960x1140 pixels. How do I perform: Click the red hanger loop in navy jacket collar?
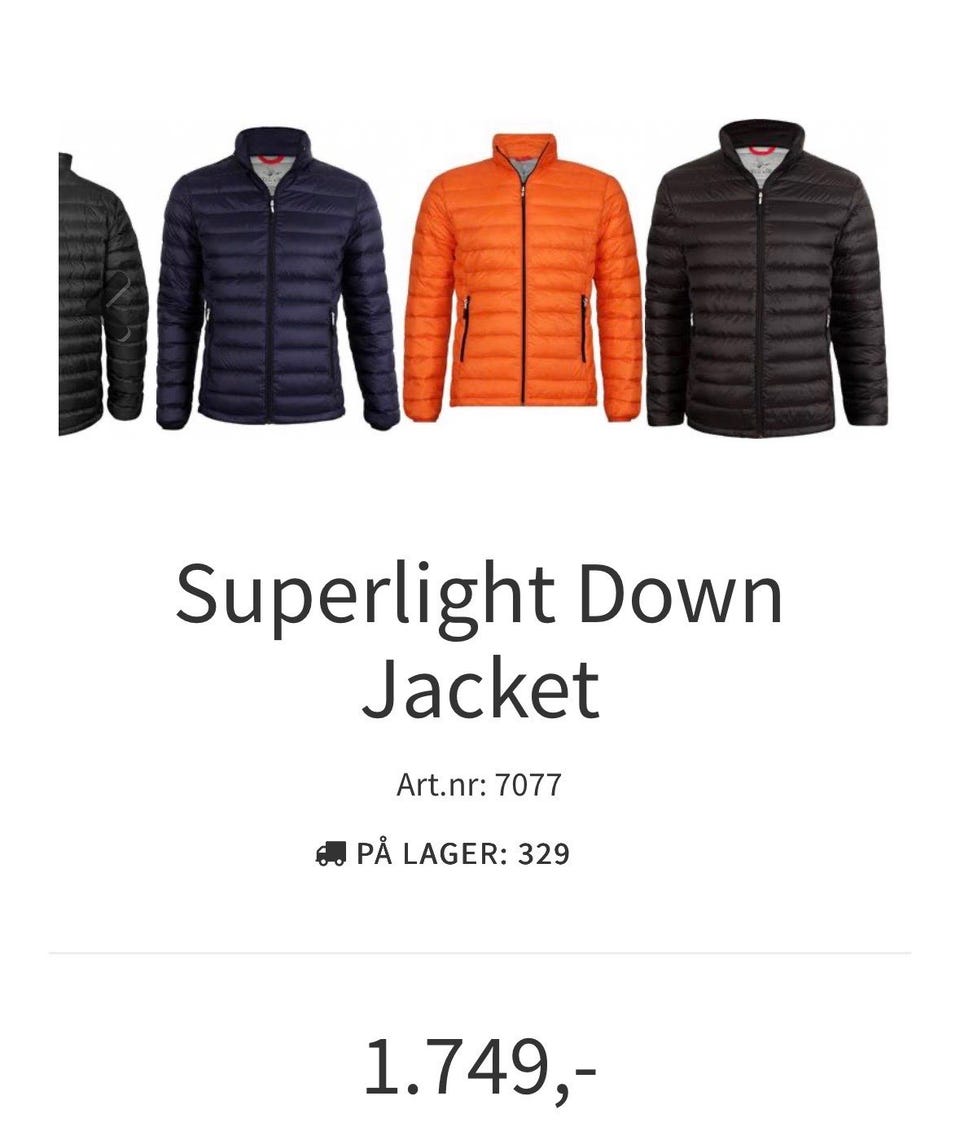pyautogui.click(x=271, y=157)
